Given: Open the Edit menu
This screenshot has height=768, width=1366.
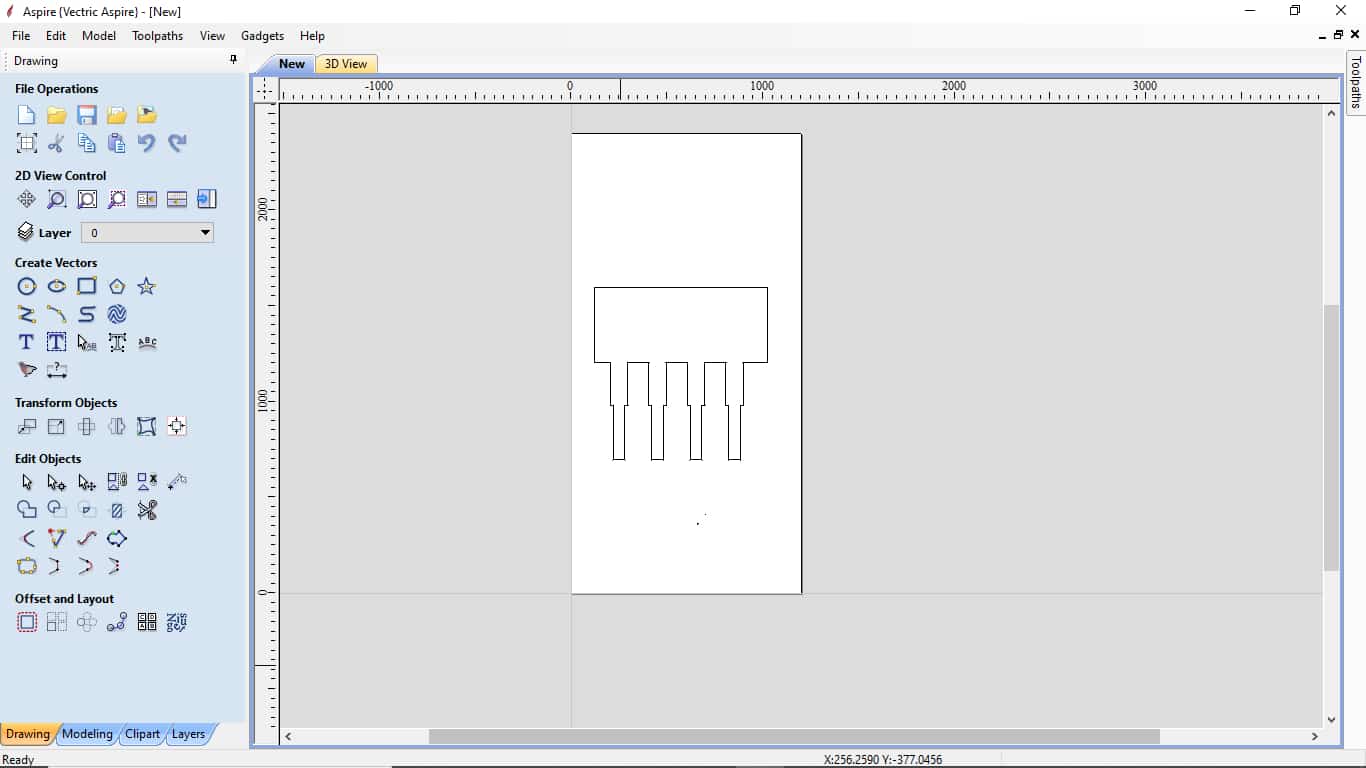Looking at the screenshot, I should pyautogui.click(x=56, y=36).
